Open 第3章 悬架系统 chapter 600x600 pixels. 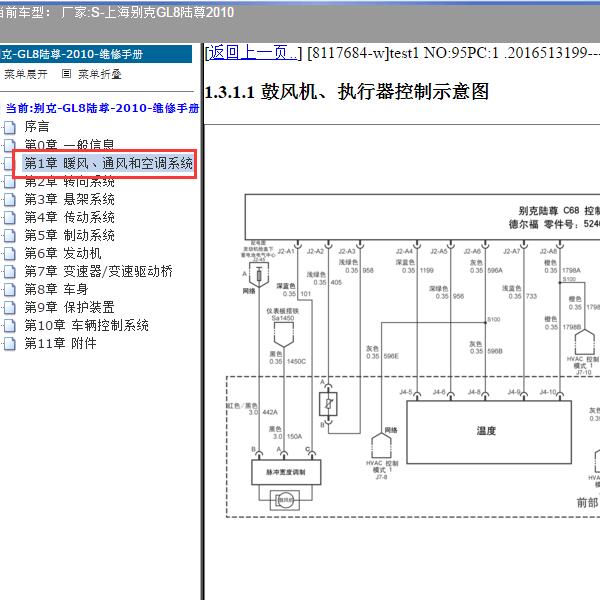(69, 199)
